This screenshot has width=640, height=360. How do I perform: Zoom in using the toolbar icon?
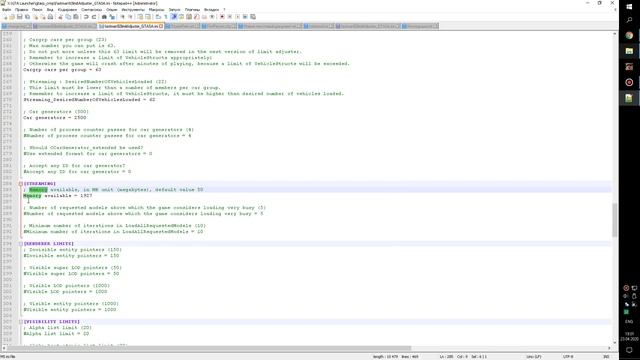122,17
